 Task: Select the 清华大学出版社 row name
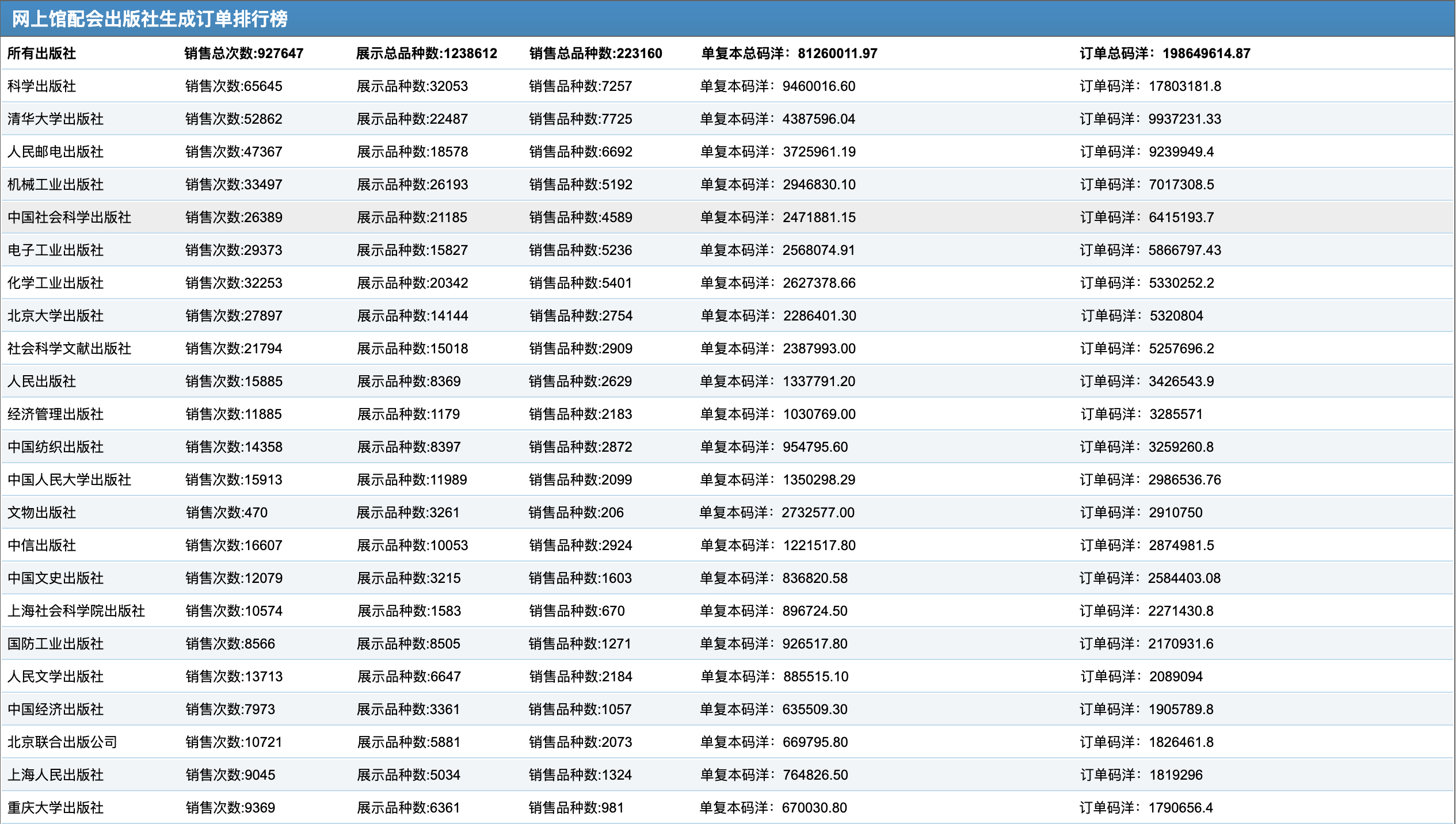55,119
